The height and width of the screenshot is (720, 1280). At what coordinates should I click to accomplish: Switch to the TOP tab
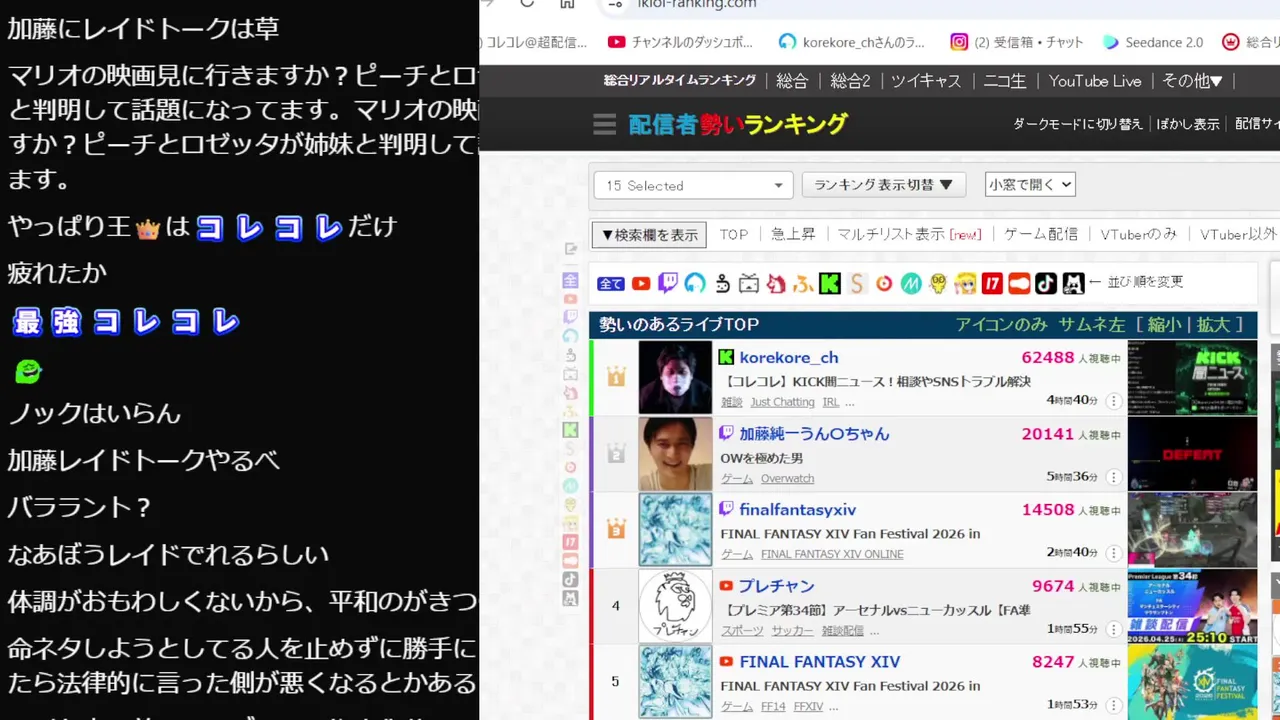coord(734,234)
